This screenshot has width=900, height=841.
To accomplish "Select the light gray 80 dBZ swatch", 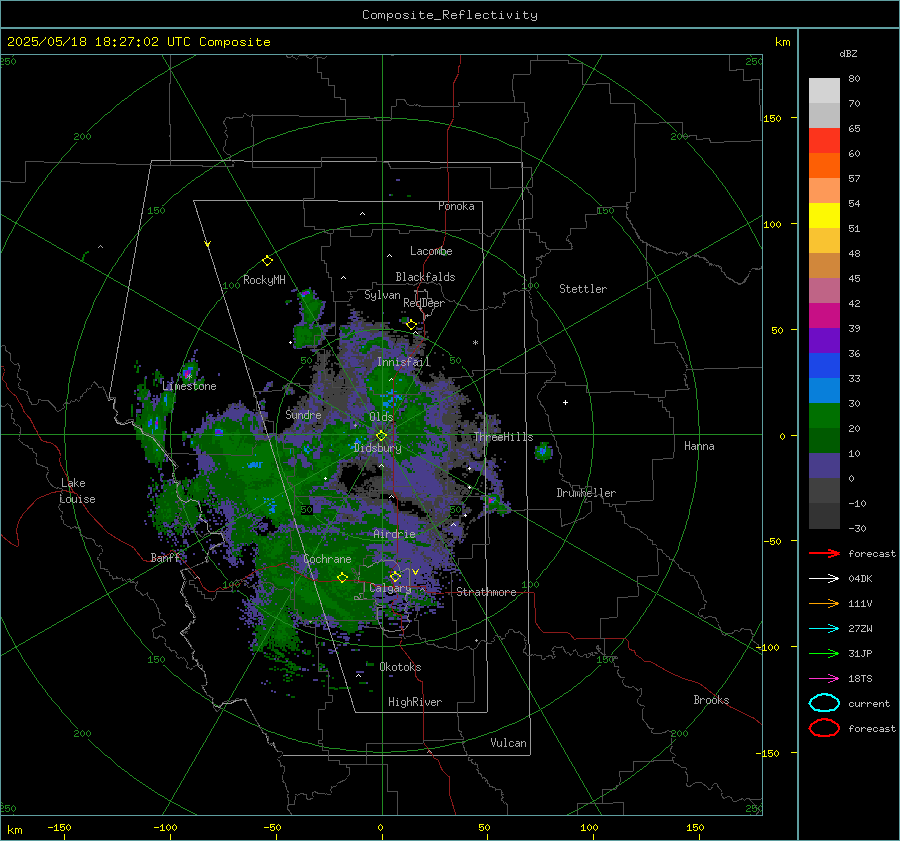I will [824, 90].
